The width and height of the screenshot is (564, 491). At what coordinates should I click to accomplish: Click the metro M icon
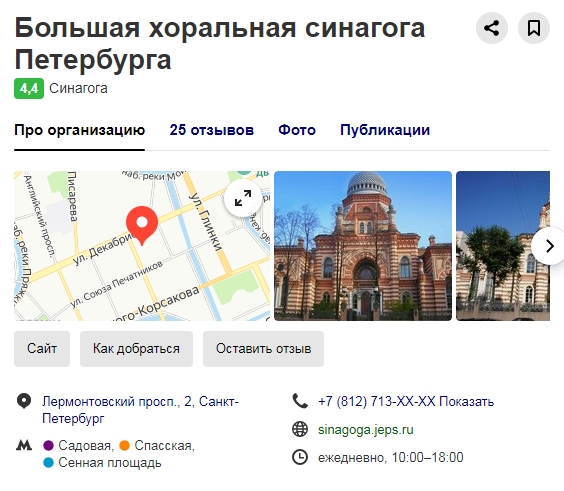click(24, 446)
